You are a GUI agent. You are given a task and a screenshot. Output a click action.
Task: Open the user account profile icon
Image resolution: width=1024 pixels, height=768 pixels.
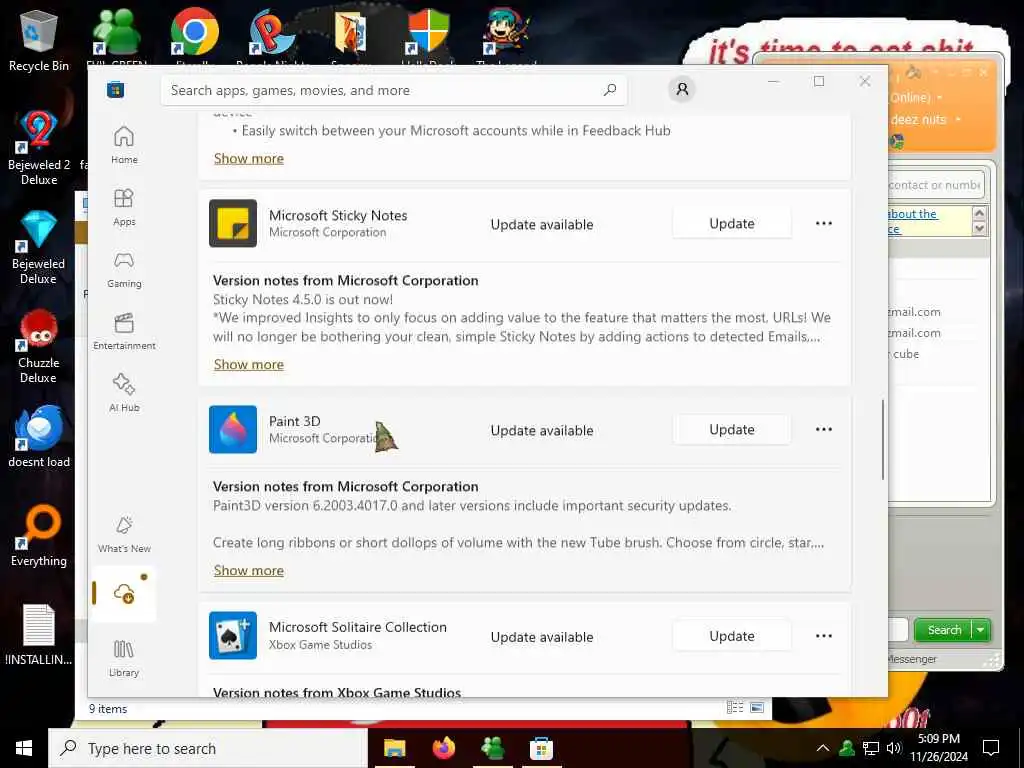pyautogui.click(x=682, y=89)
